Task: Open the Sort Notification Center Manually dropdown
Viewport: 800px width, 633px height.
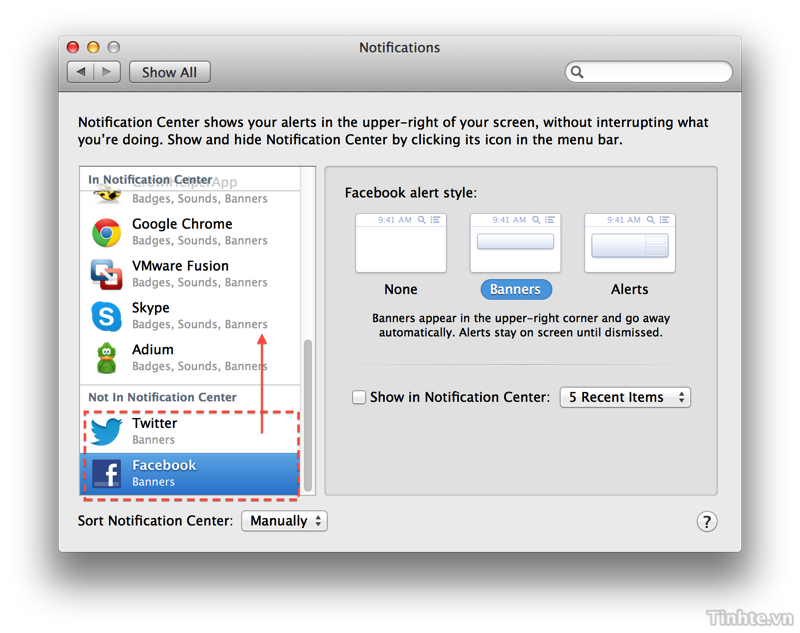Action: pos(284,521)
